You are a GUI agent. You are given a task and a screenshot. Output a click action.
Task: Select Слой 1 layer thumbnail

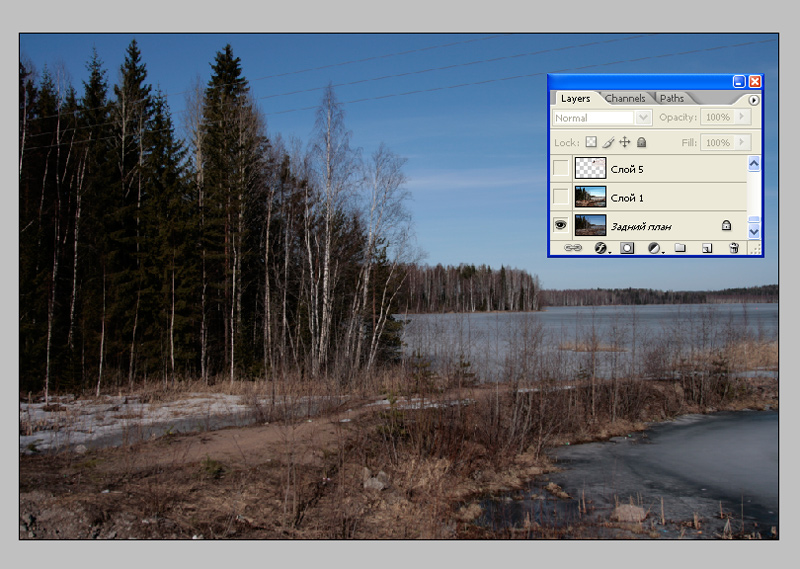pyautogui.click(x=590, y=196)
